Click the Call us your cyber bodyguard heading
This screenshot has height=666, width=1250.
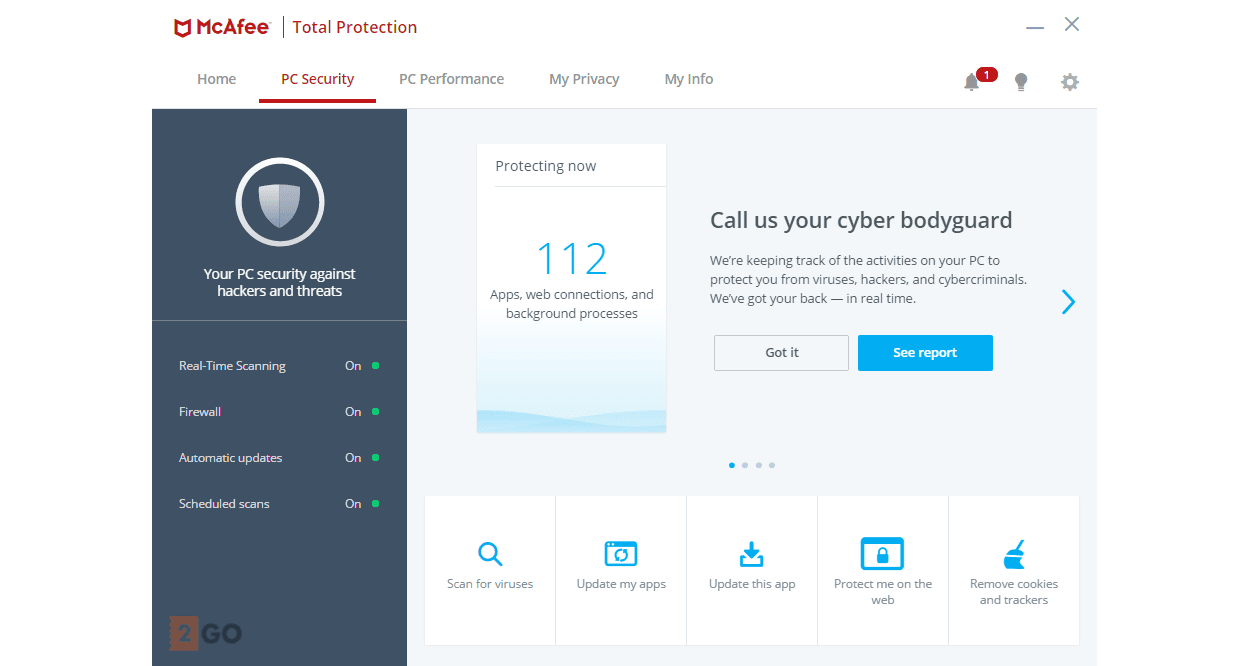[x=861, y=220]
